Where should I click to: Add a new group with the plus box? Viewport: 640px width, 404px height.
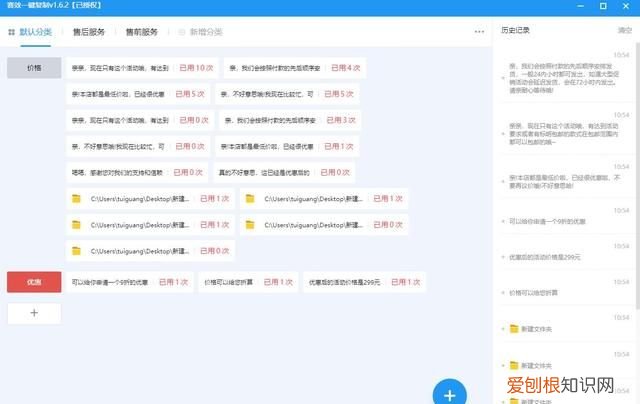pyautogui.click(x=34, y=313)
